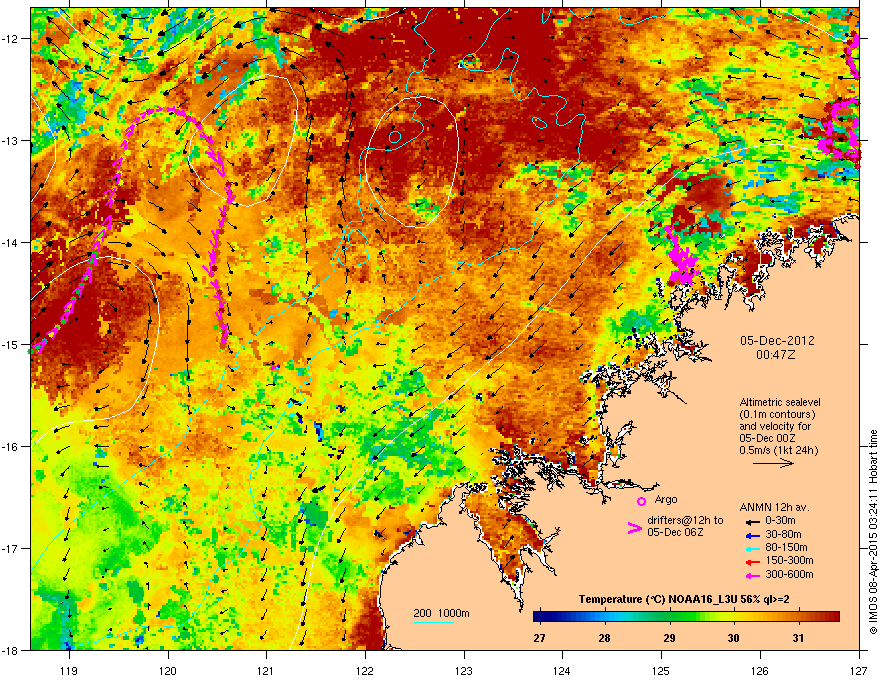Click the longitude axis label 122
Screen dimensions: 880x680
(x=365, y=670)
